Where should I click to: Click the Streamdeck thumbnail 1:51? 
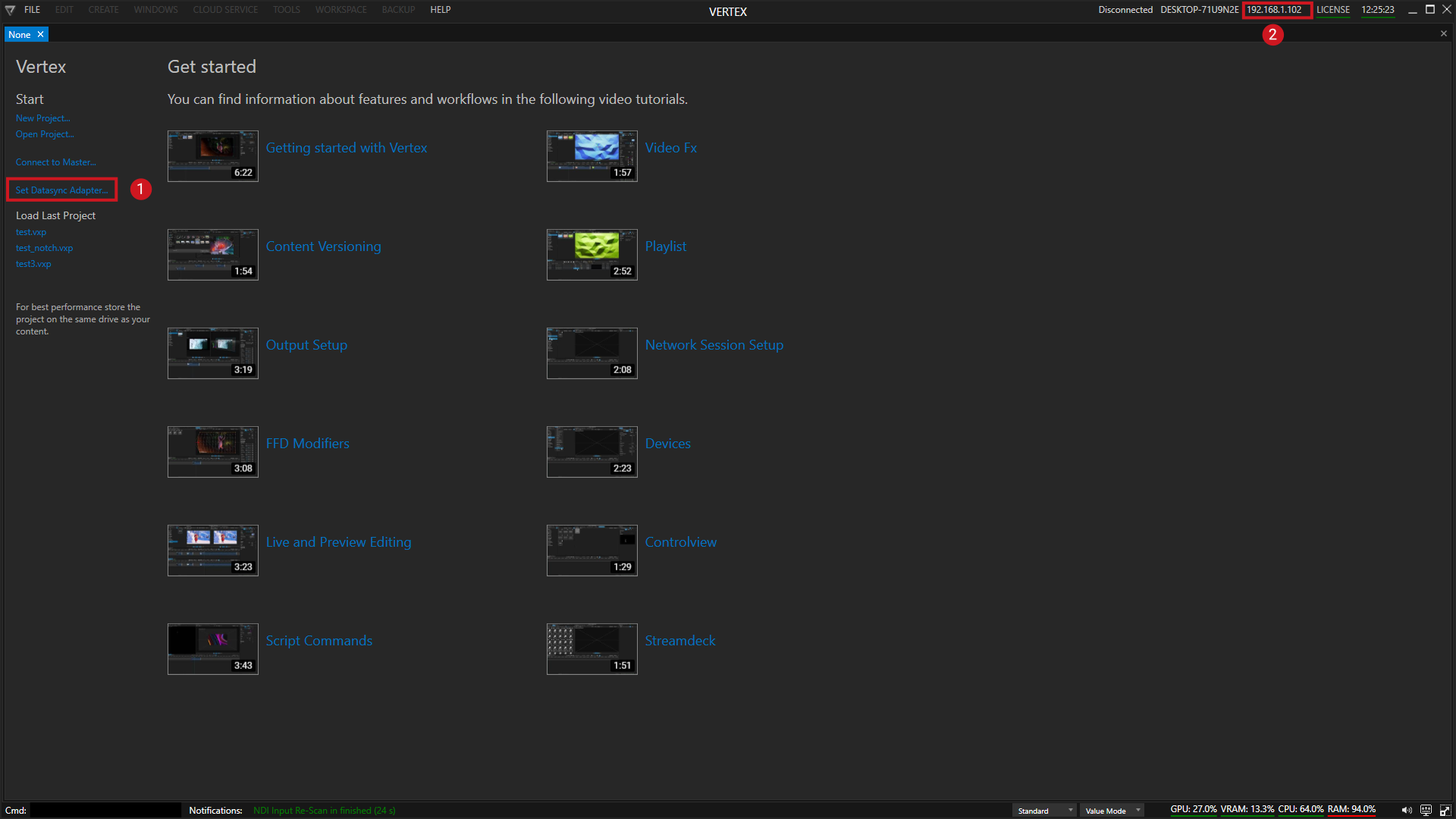[592, 649]
